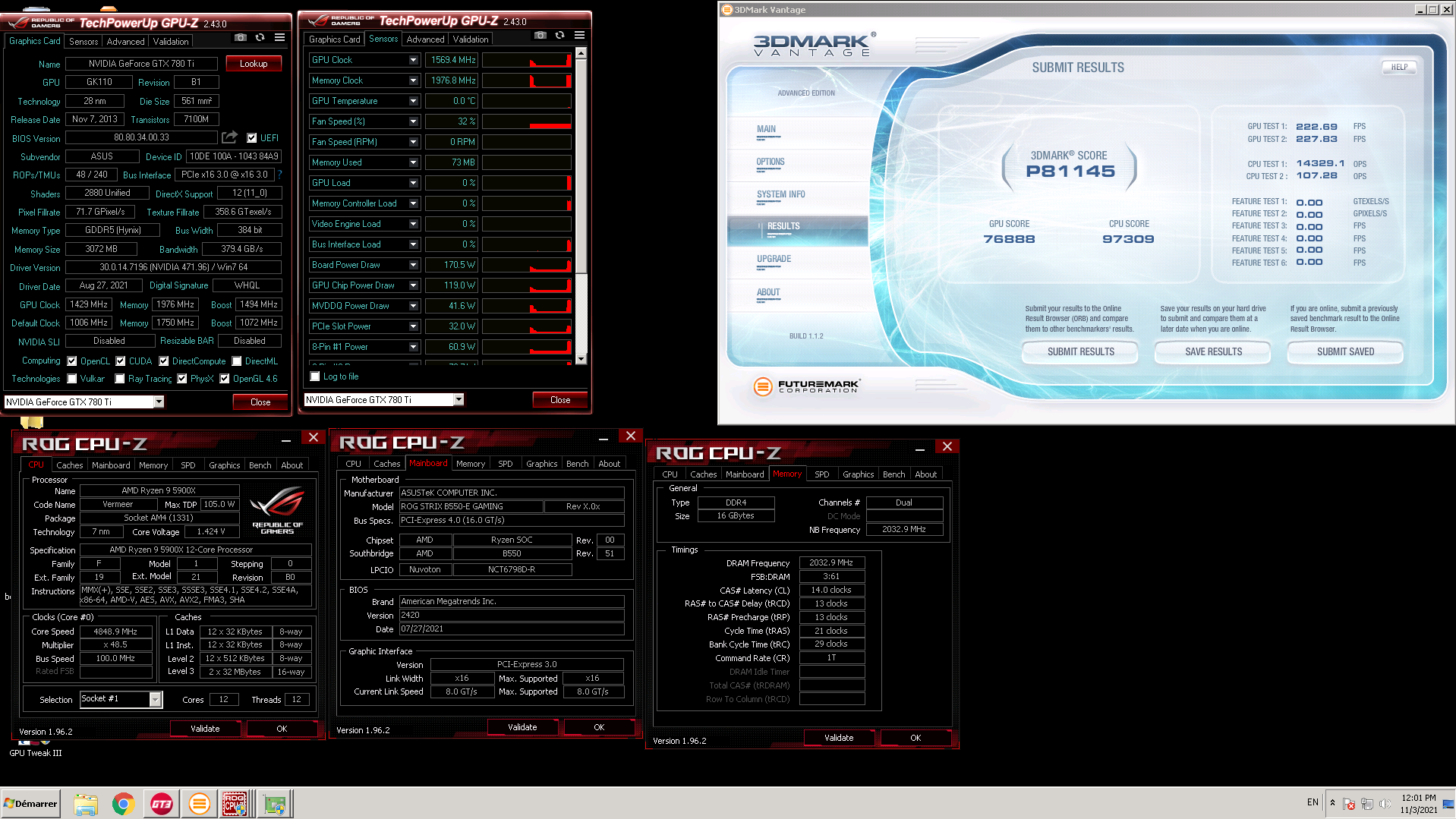Open Caches tab in first CPU-Z window
Screen dimensions: 1456x819
coord(69,465)
